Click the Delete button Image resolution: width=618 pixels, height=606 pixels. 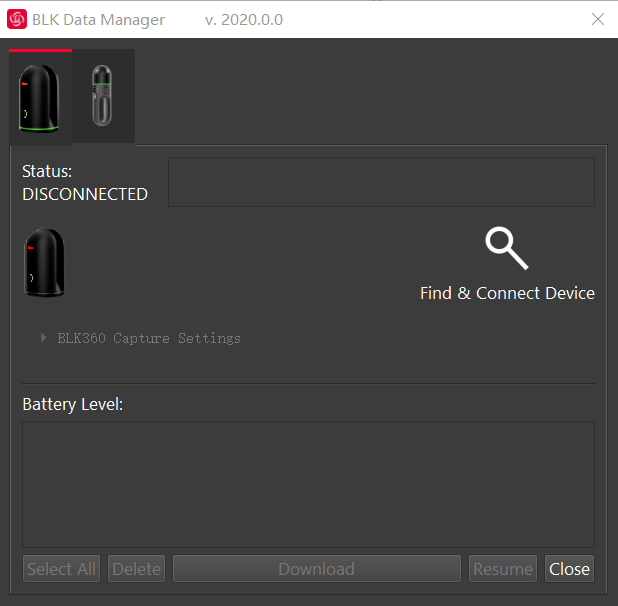pos(136,569)
